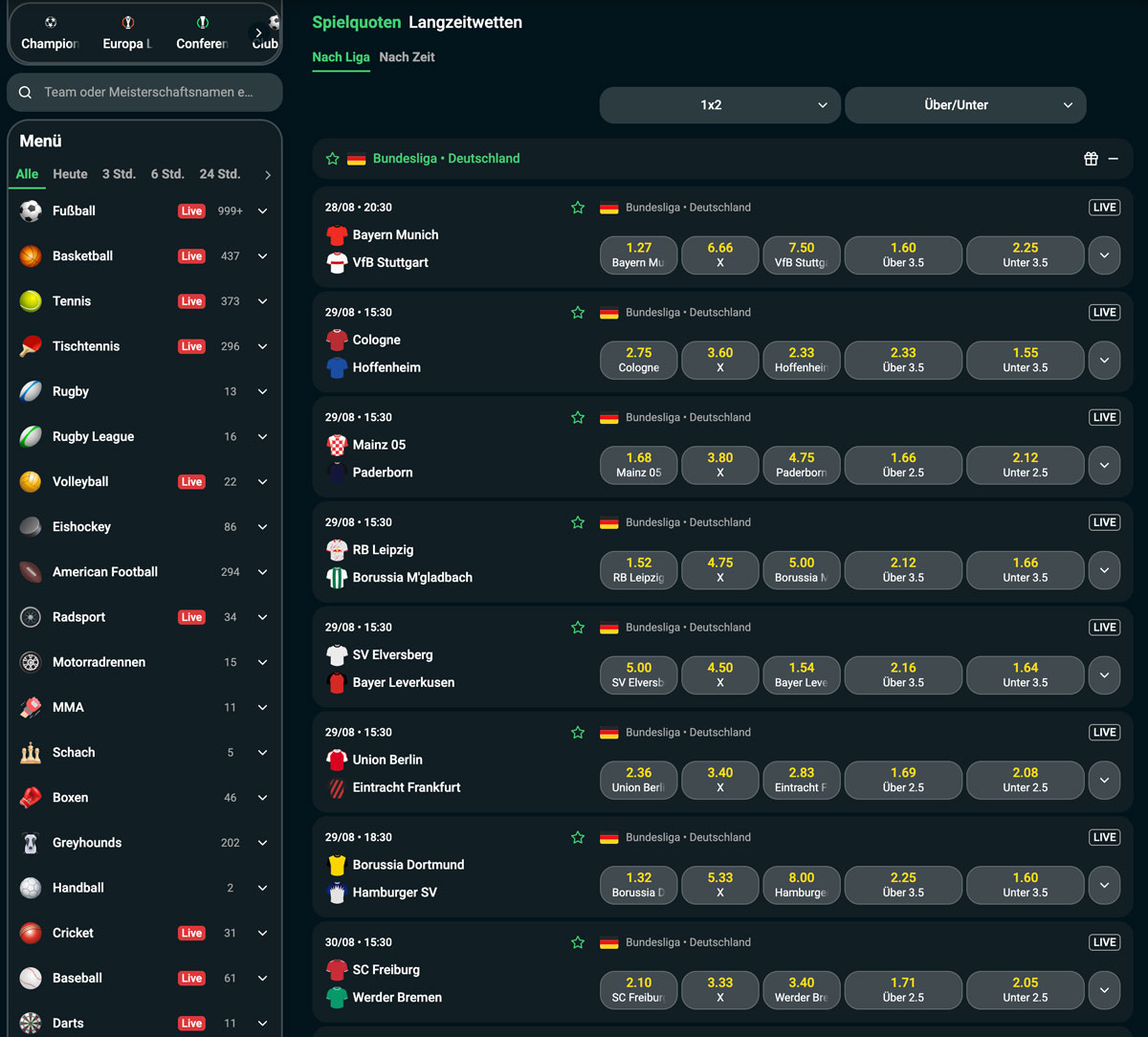The image size is (1148, 1037).
Task: Star Dortmund vs Hamburger SV match
Action: coord(578,838)
